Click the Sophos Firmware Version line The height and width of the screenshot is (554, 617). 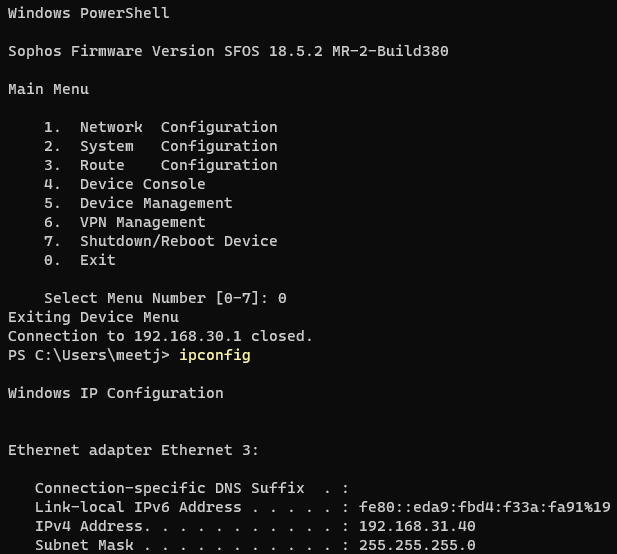228,52
